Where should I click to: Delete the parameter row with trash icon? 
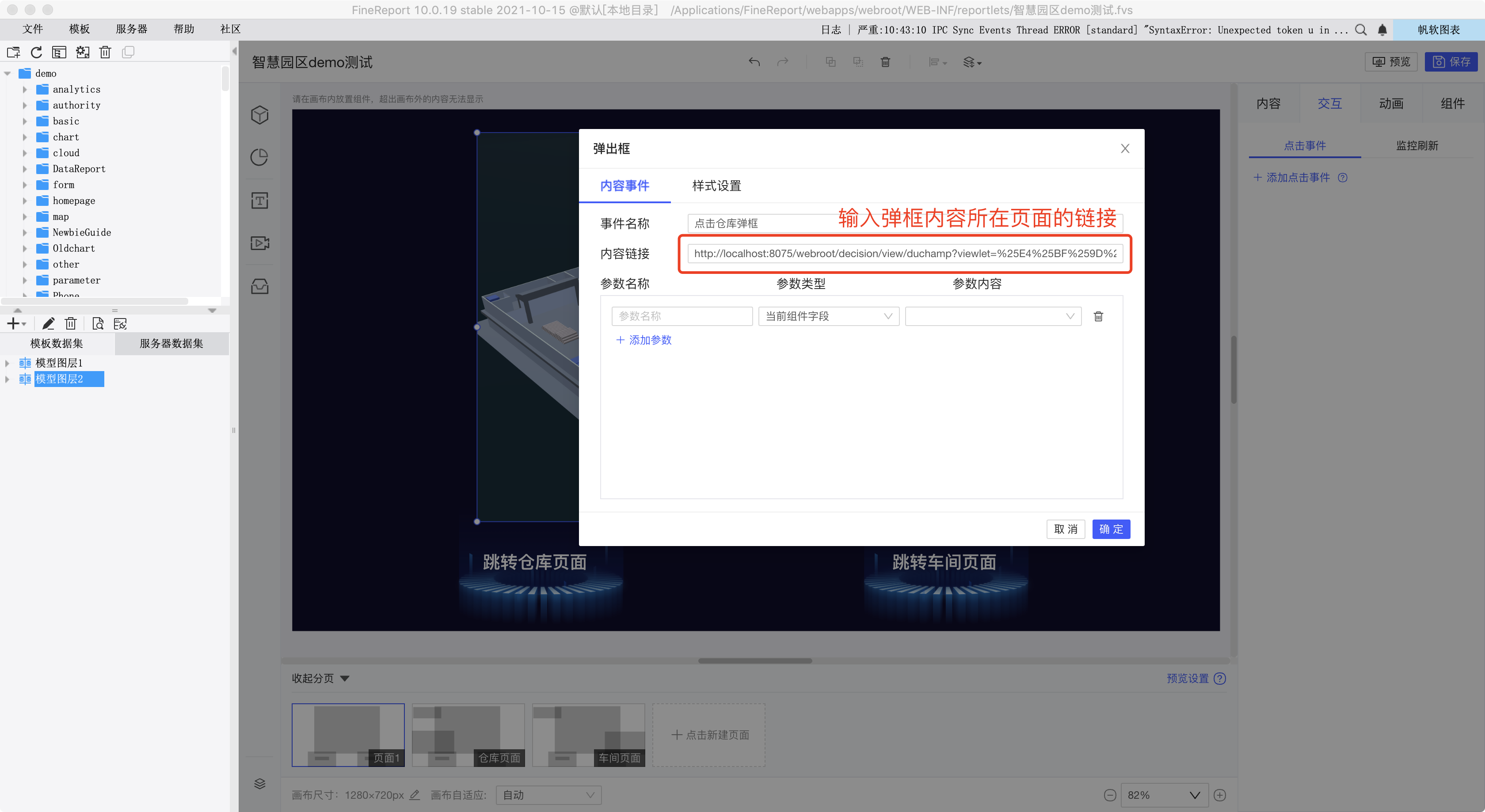pos(1098,316)
